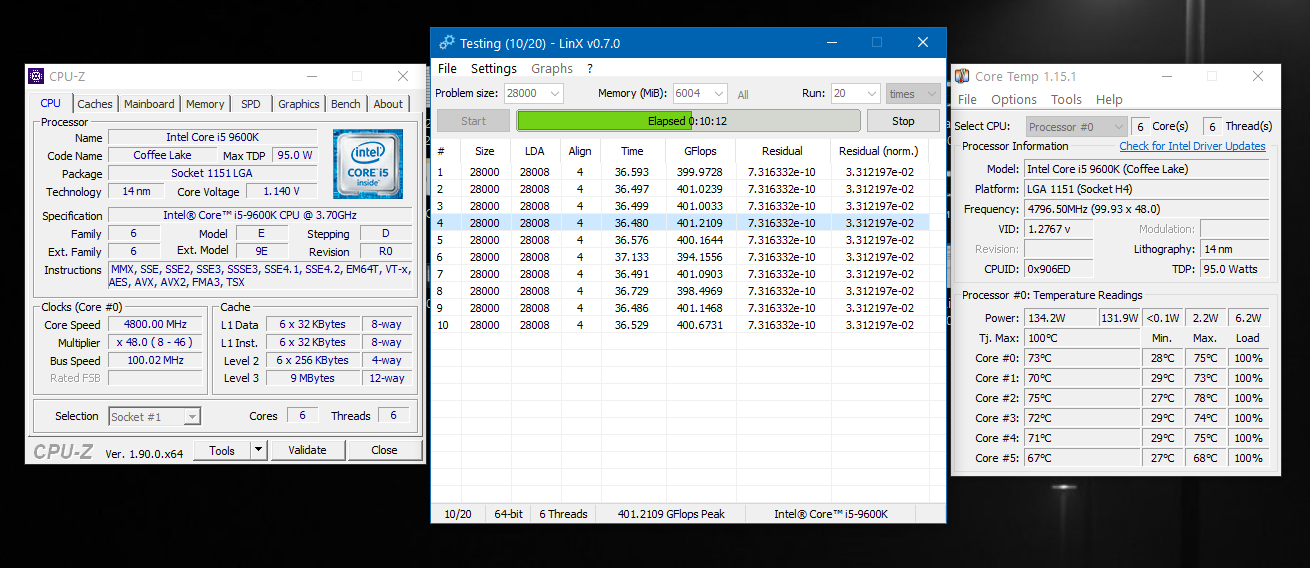Click the Core Voltage 1.140 V value
This screenshot has height=568, width=1310.
pos(281,191)
